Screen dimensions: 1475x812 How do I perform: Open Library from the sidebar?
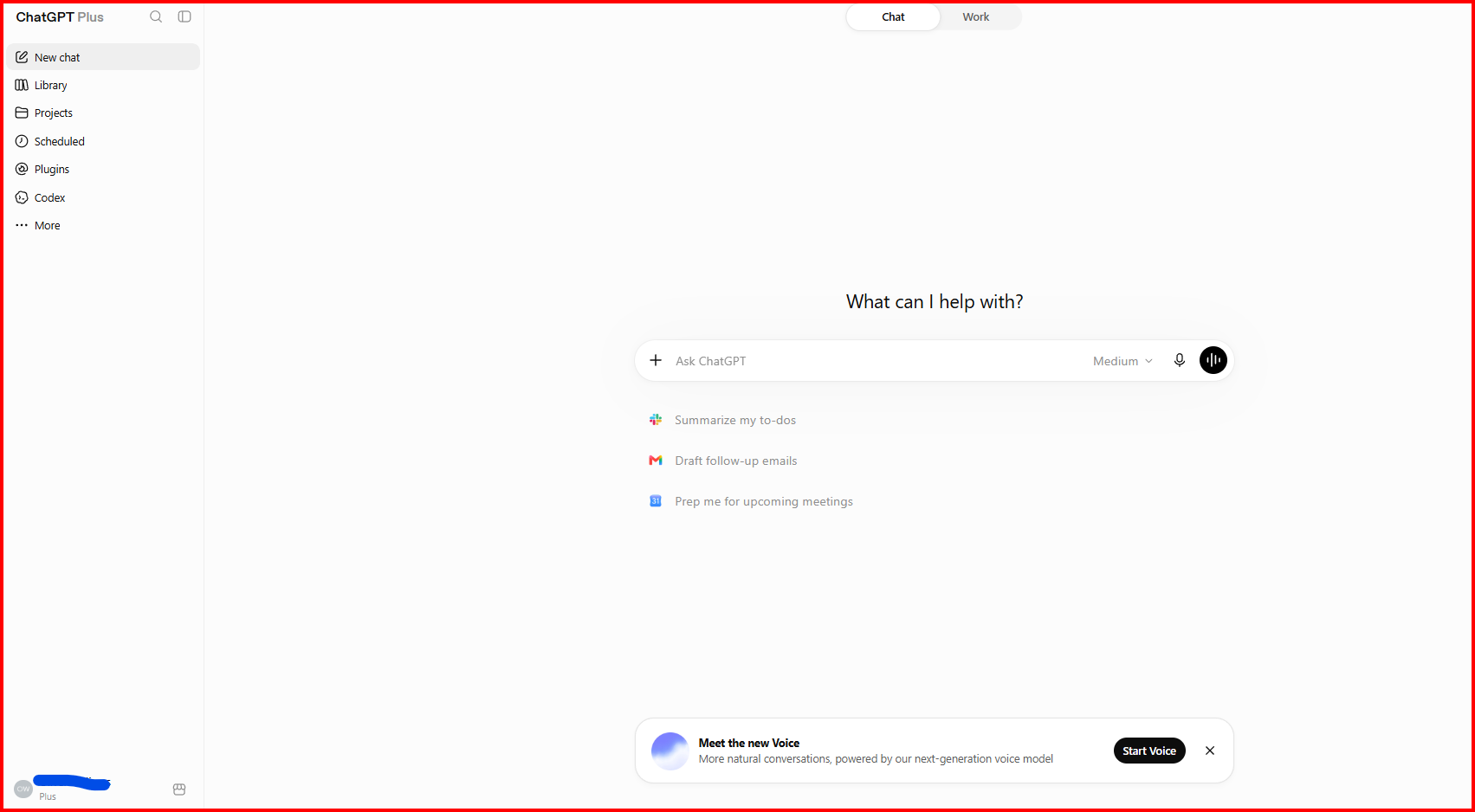(x=103, y=85)
